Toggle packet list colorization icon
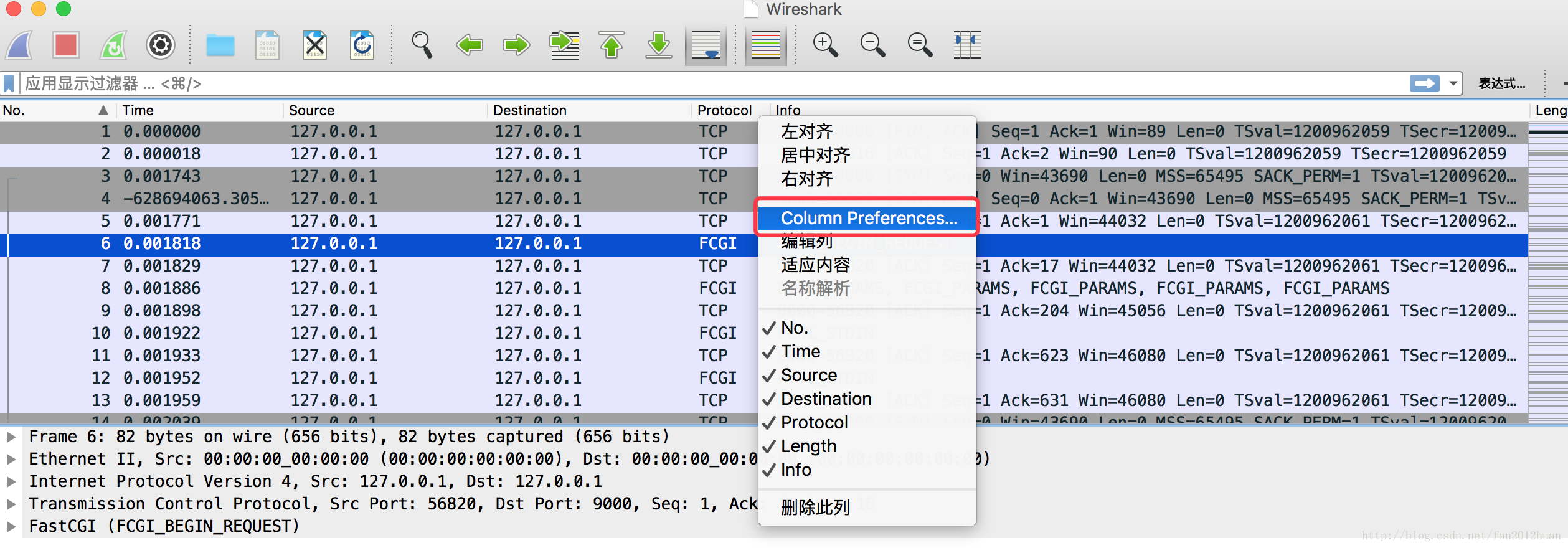The height and width of the screenshot is (548, 1568). click(766, 45)
